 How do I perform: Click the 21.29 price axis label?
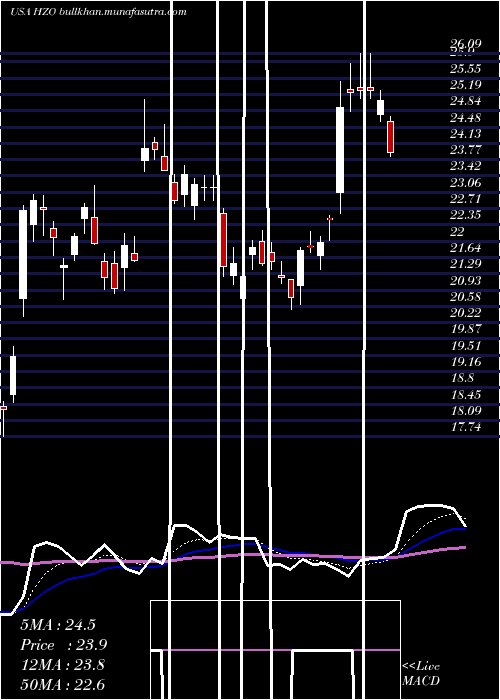[465, 264]
